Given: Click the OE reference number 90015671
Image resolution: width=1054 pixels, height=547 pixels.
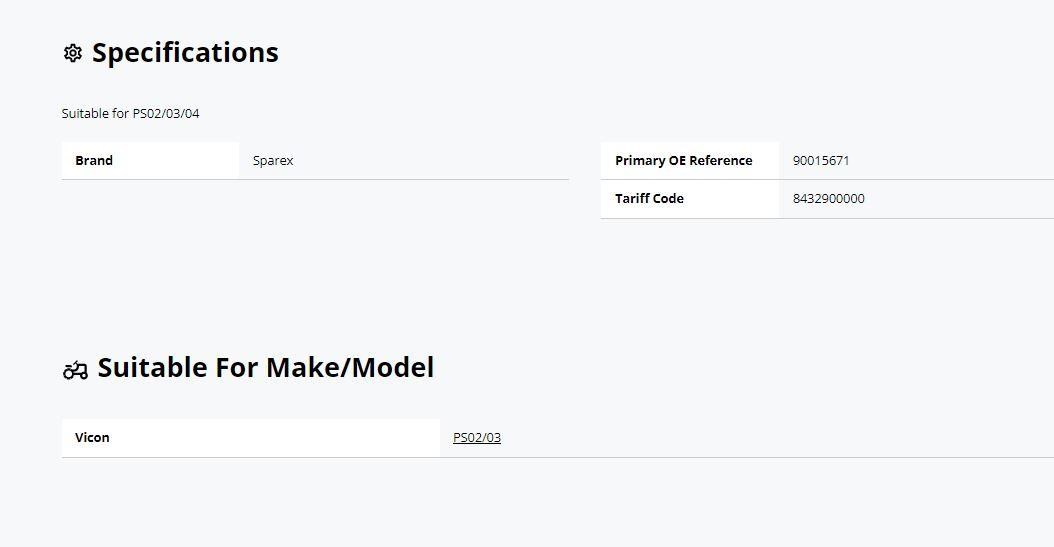Looking at the screenshot, I should click(x=821, y=161).
